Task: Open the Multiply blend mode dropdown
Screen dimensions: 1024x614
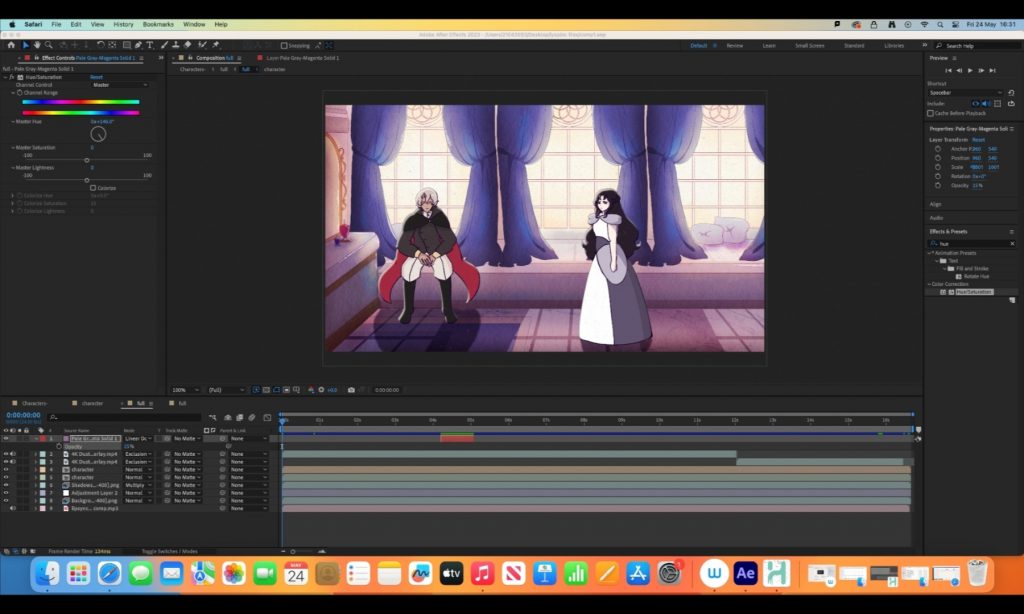Action: pyautogui.click(x=138, y=485)
